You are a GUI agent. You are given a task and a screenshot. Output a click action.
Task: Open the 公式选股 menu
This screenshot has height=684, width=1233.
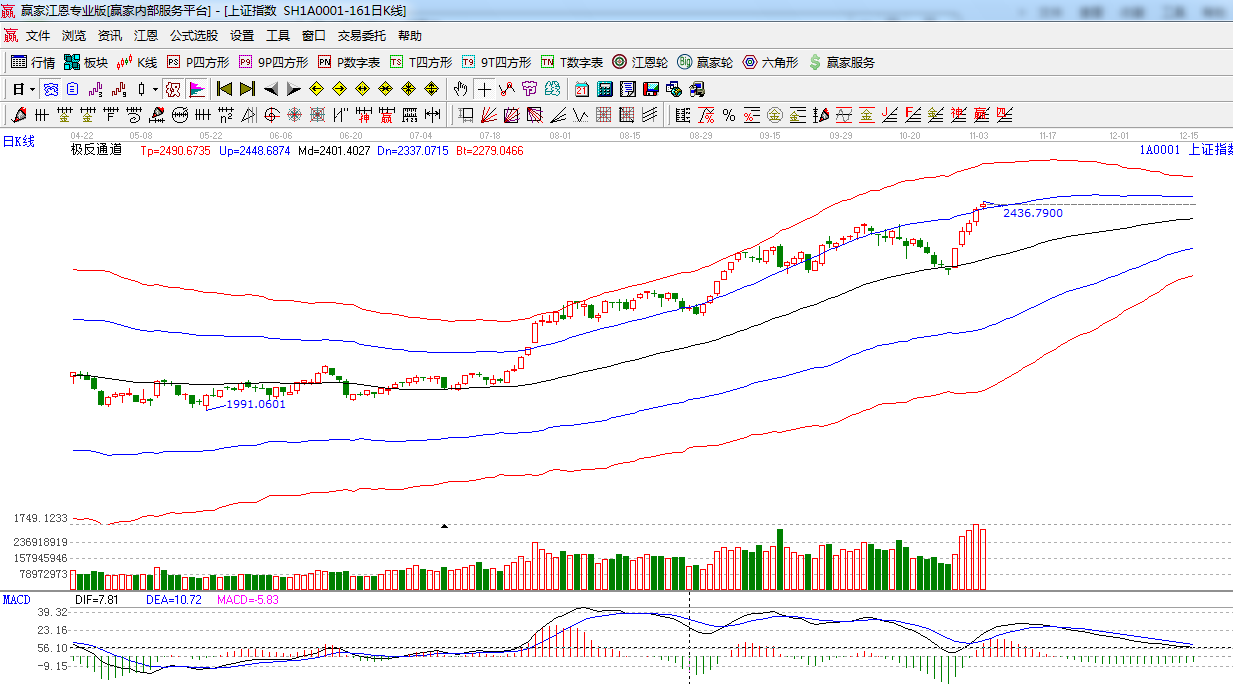[193, 35]
